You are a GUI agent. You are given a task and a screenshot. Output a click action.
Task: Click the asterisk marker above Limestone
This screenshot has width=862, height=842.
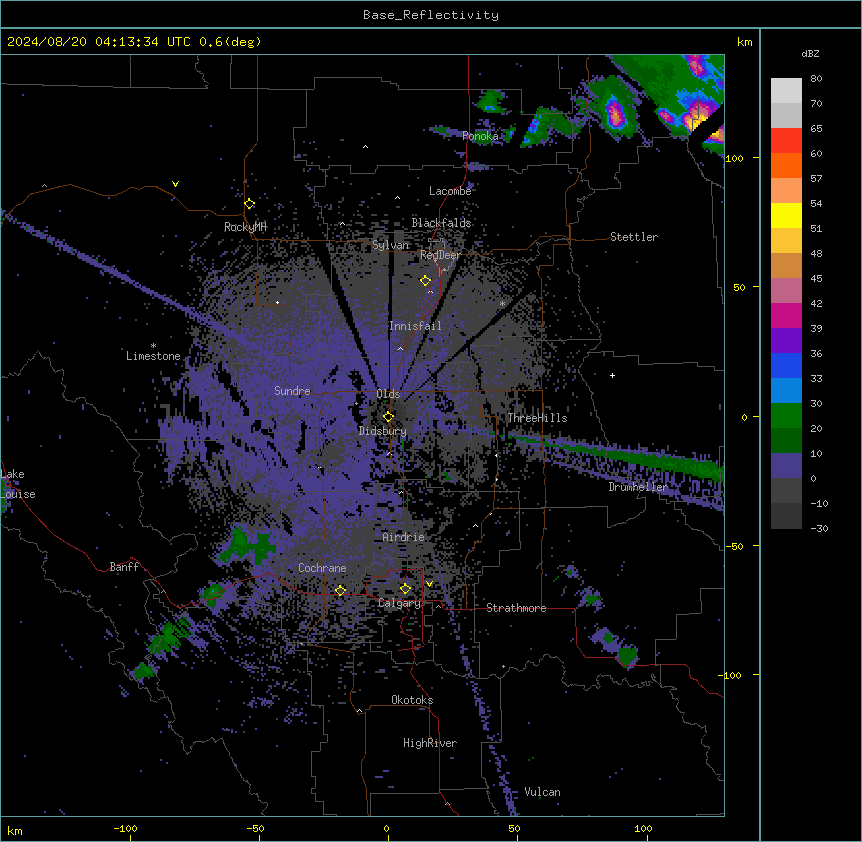pos(153,346)
